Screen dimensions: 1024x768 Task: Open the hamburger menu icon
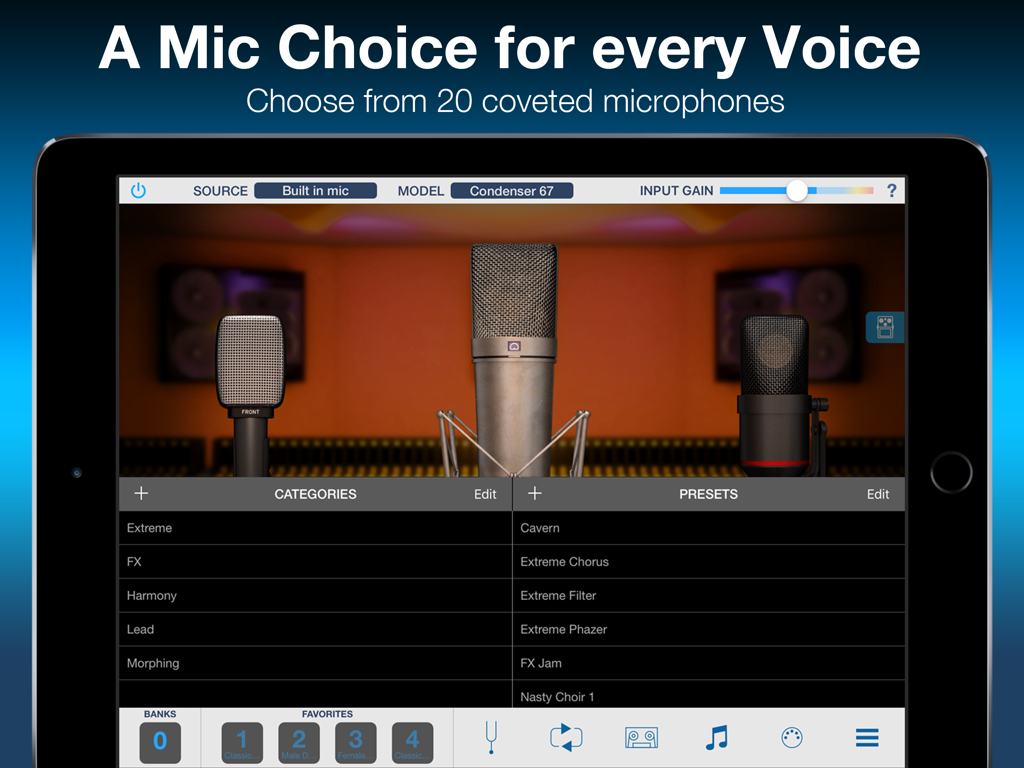tap(866, 737)
